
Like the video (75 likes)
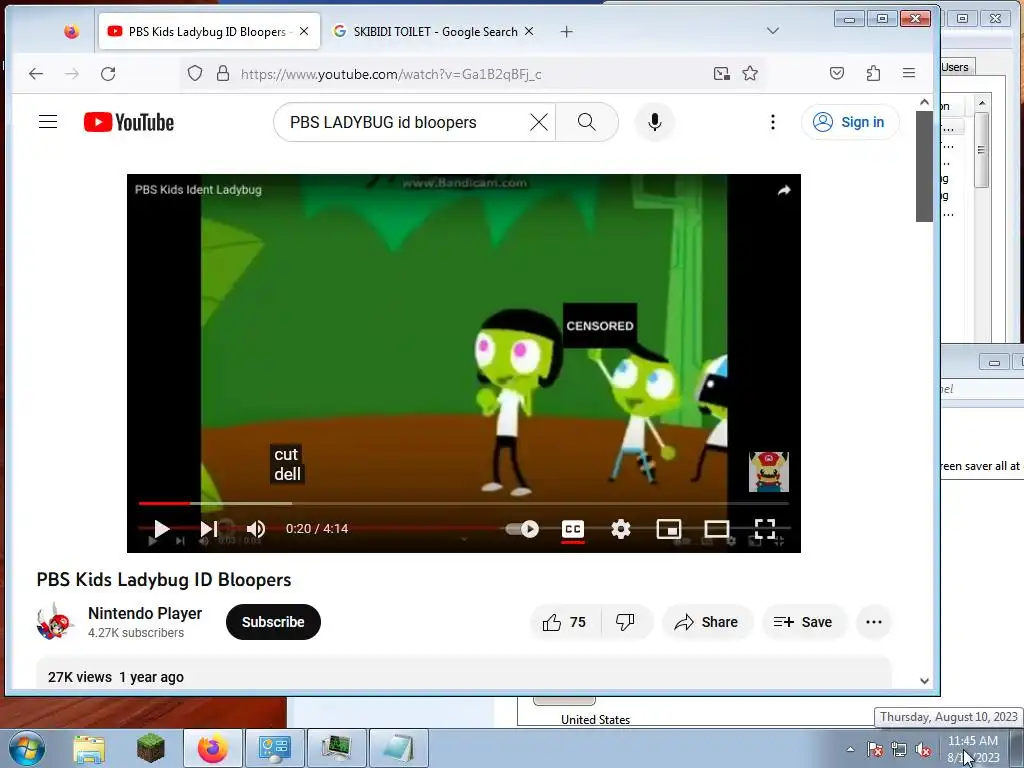click(x=565, y=622)
